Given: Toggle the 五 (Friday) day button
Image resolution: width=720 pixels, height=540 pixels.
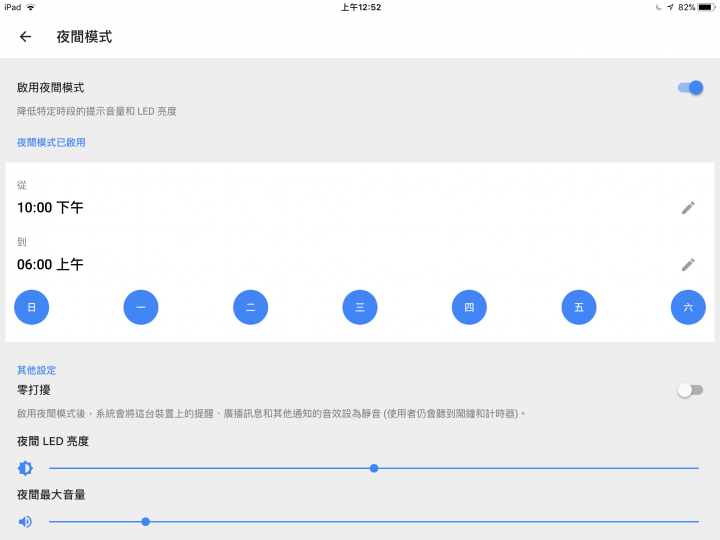Looking at the screenshot, I should tap(579, 307).
